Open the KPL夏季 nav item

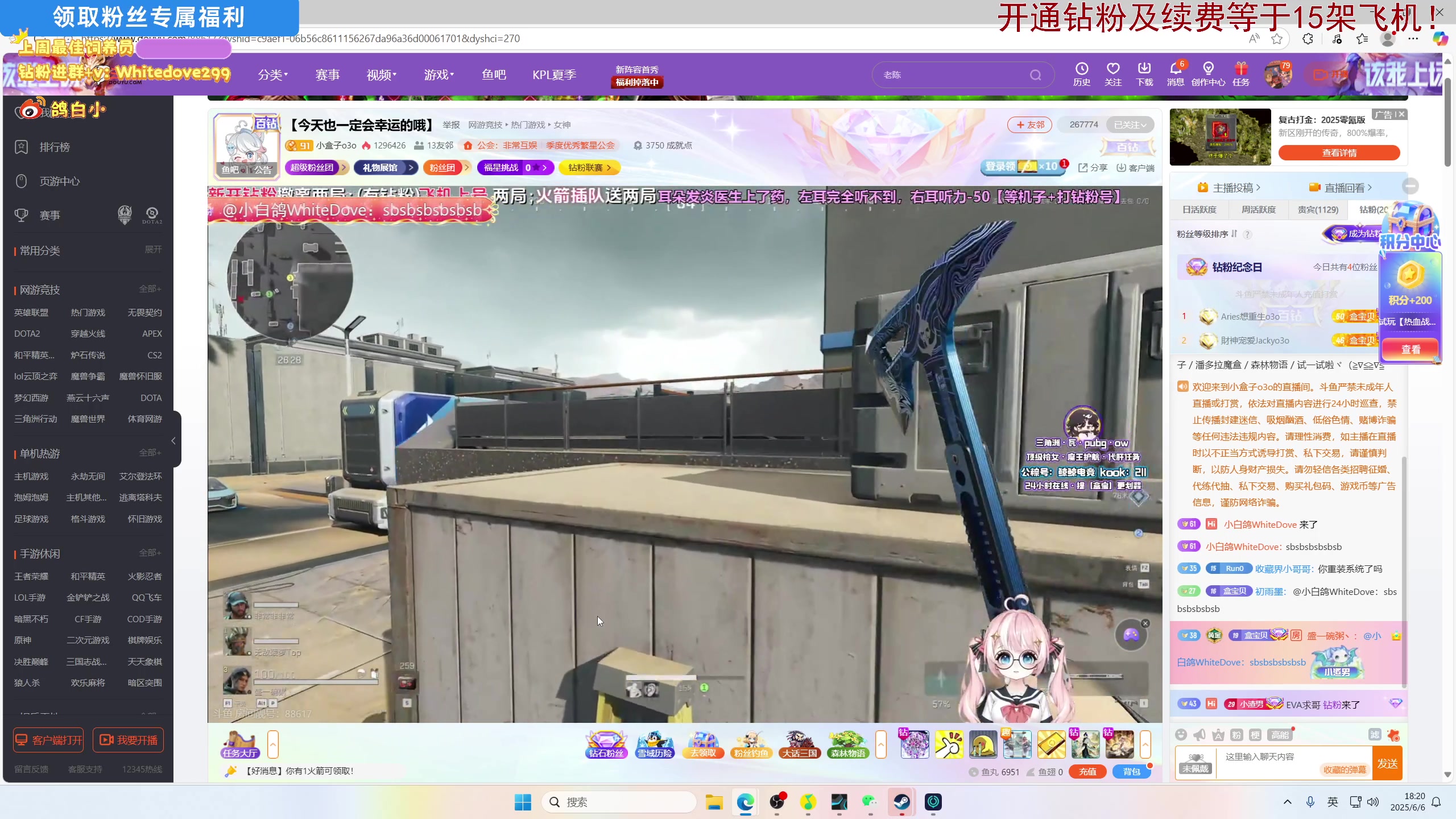tap(555, 75)
